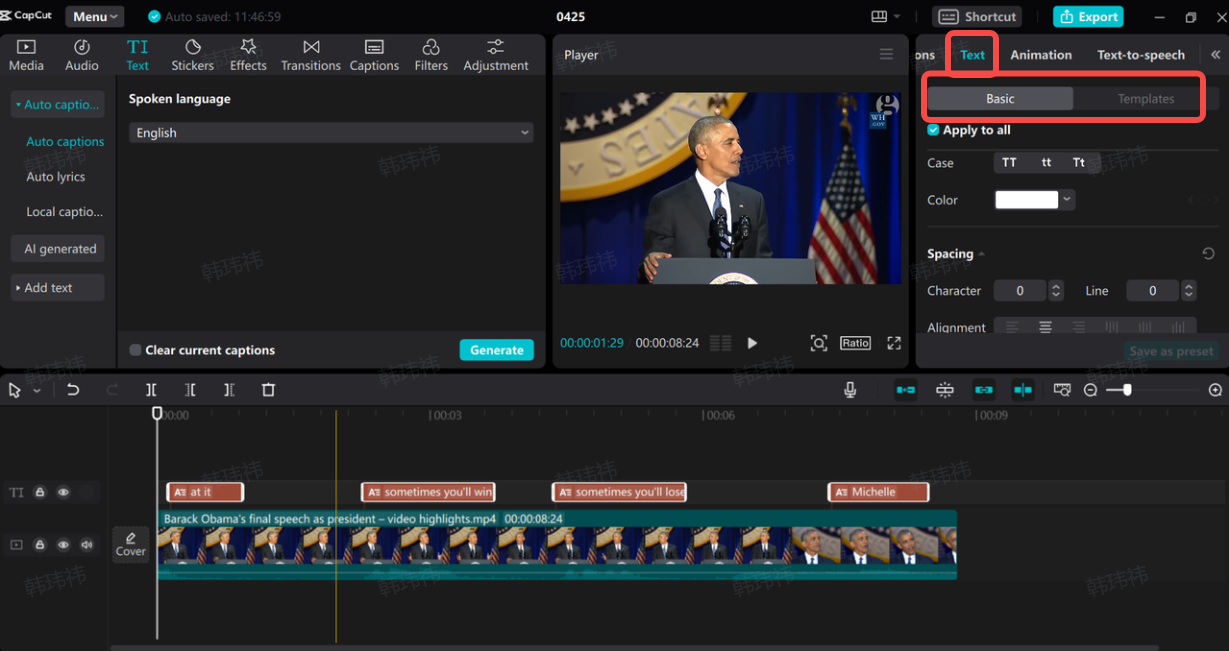Select Local captions in sidebar
The width and height of the screenshot is (1229, 651).
[x=64, y=211]
